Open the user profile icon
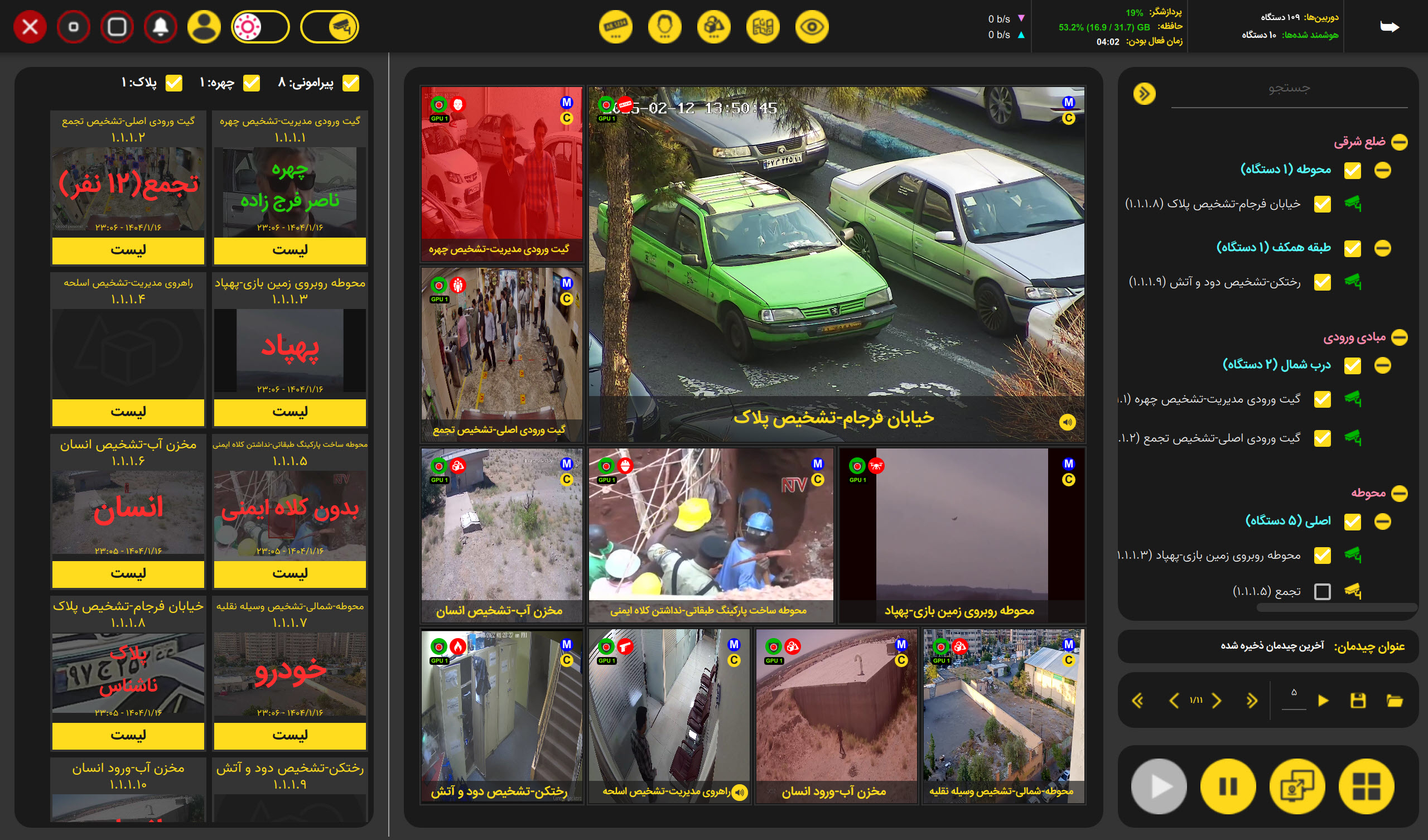The image size is (1428, 840). tap(204, 27)
